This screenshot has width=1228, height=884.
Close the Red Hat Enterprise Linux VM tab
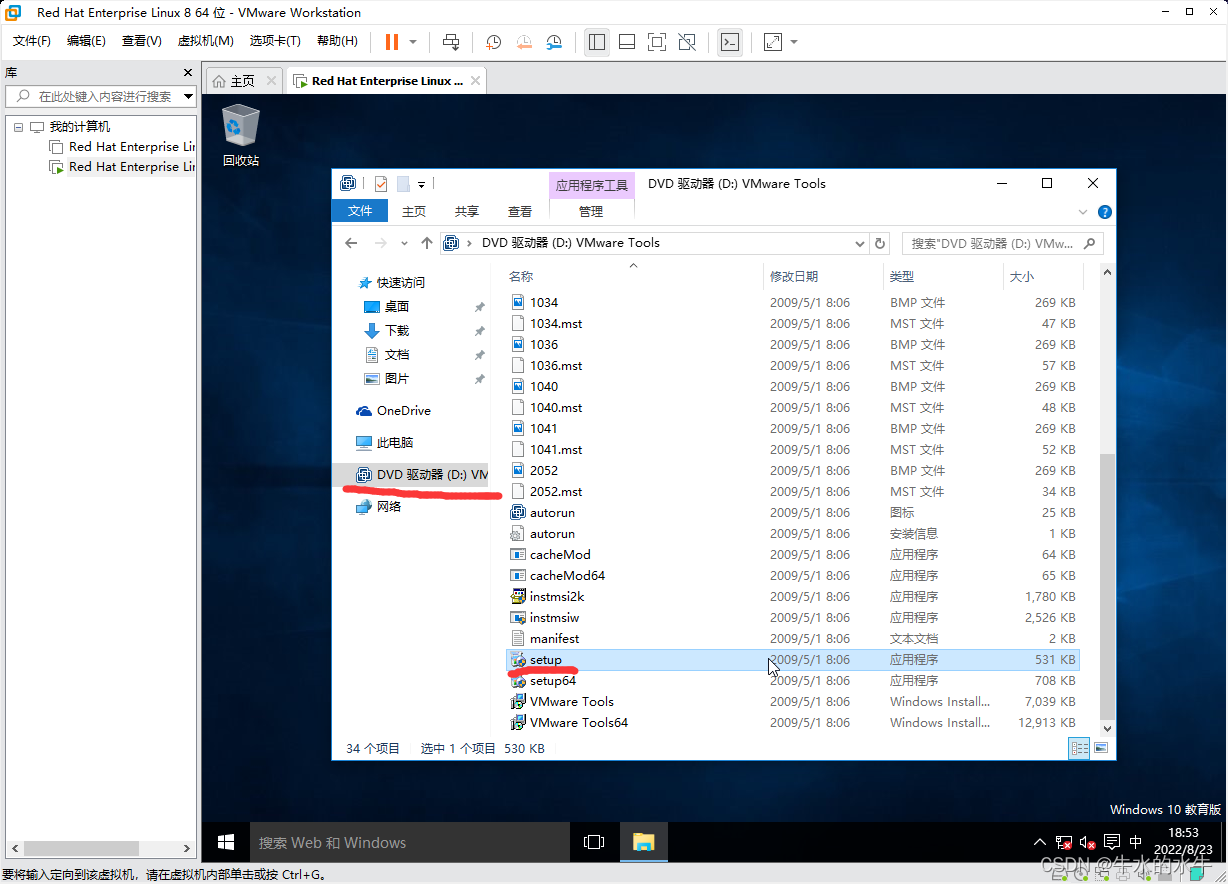pos(475,81)
